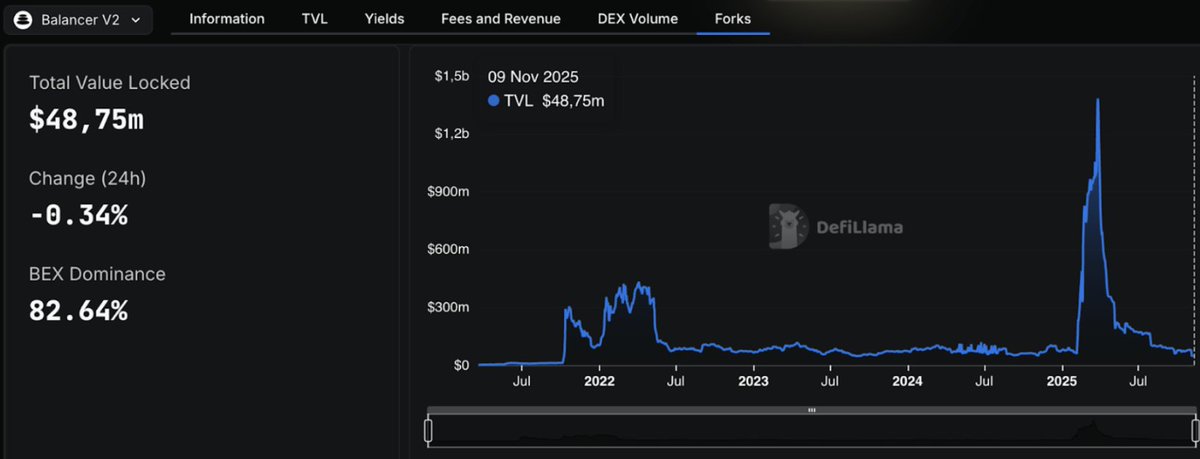Click the Total Value Locked $48,75m value
This screenshot has height=459, width=1200.
(x=86, y=120)
